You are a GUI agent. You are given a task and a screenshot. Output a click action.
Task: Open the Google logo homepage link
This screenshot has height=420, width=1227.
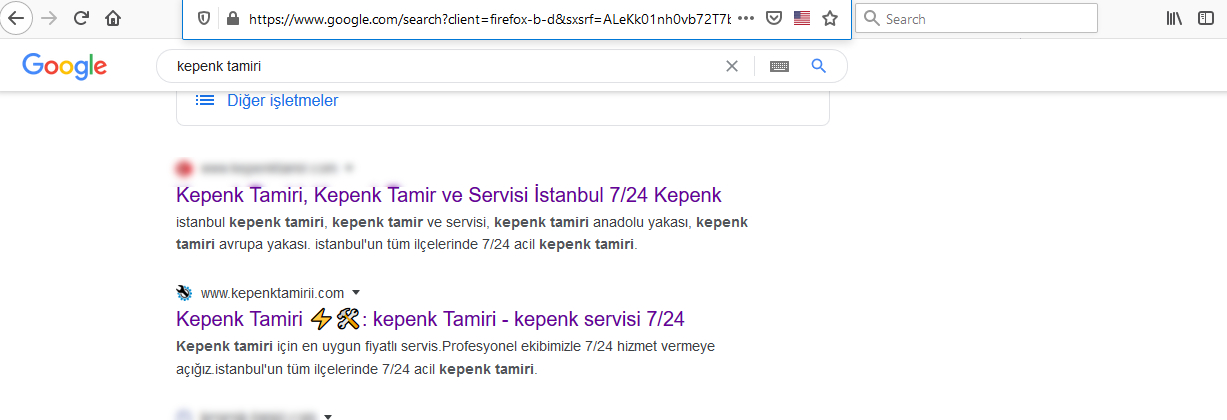pyautogui.click(x=64, y=66)
